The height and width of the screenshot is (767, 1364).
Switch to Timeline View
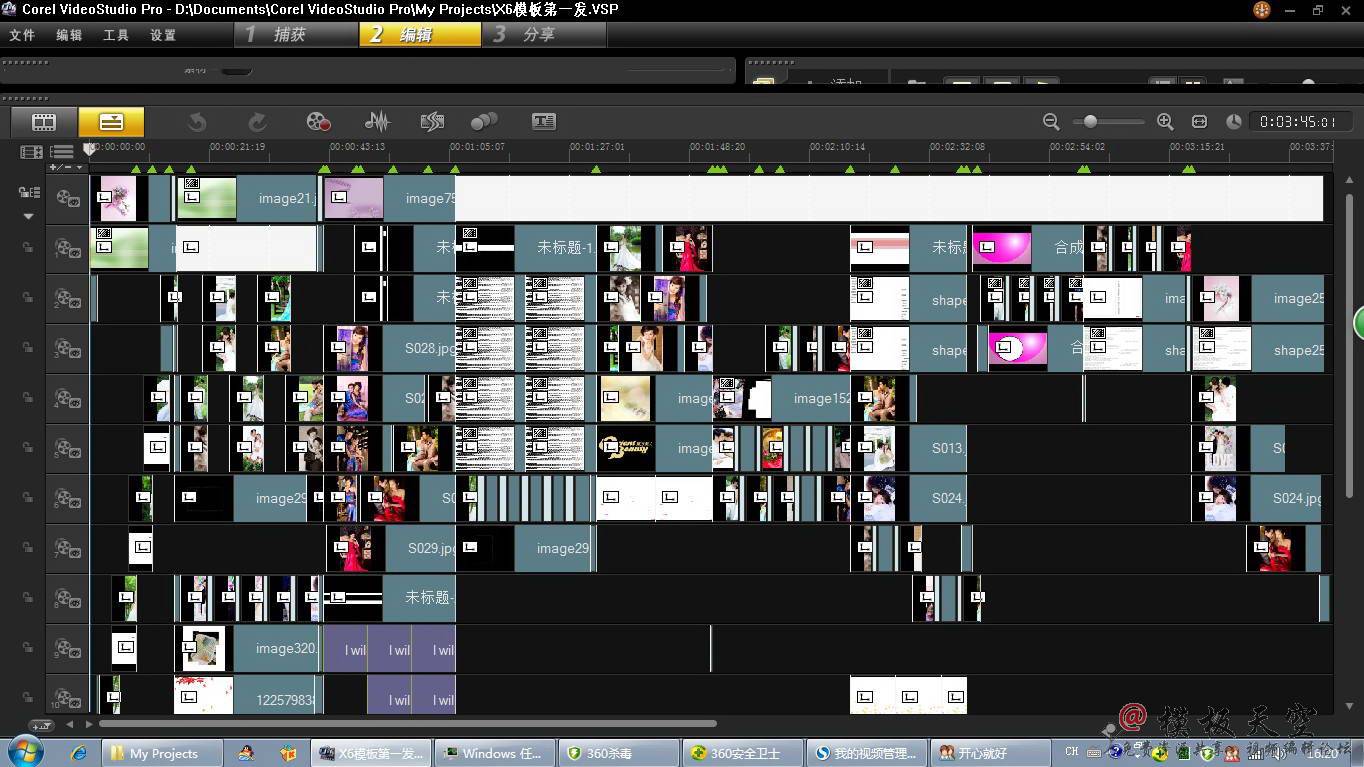[111, 122]
